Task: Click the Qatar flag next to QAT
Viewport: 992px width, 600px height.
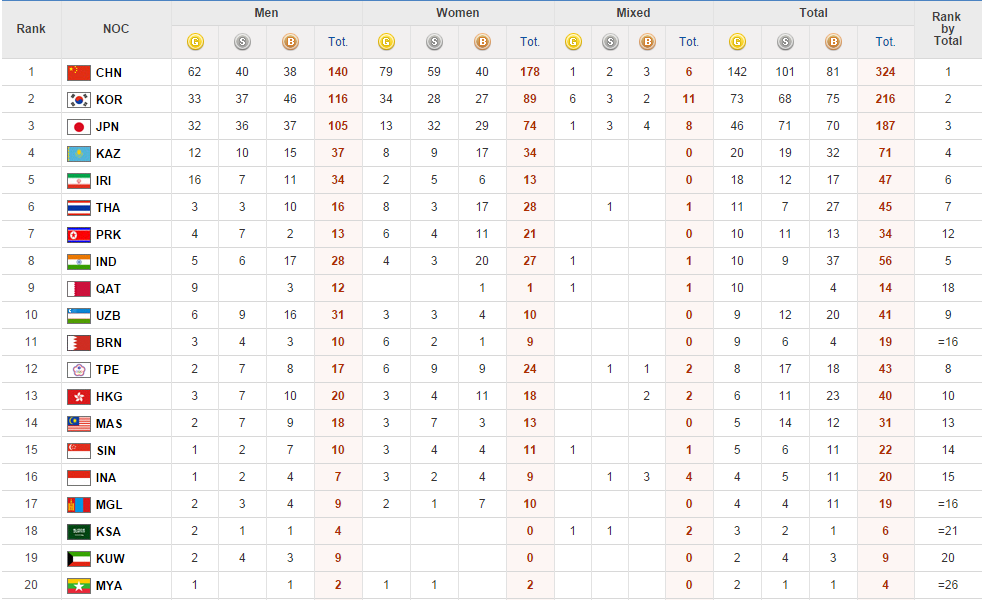Action: click(78, 288)
